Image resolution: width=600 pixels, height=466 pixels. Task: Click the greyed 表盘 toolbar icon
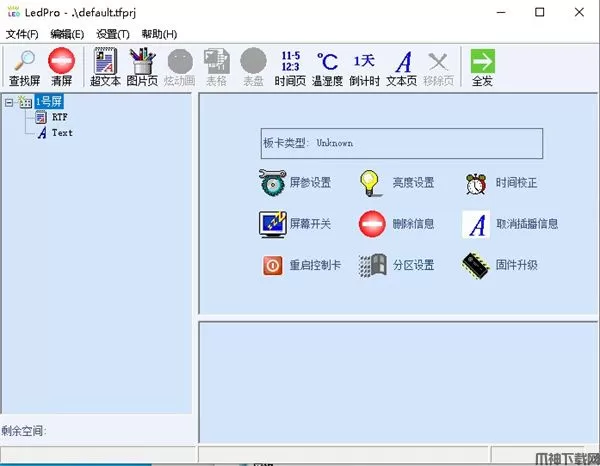253,61
